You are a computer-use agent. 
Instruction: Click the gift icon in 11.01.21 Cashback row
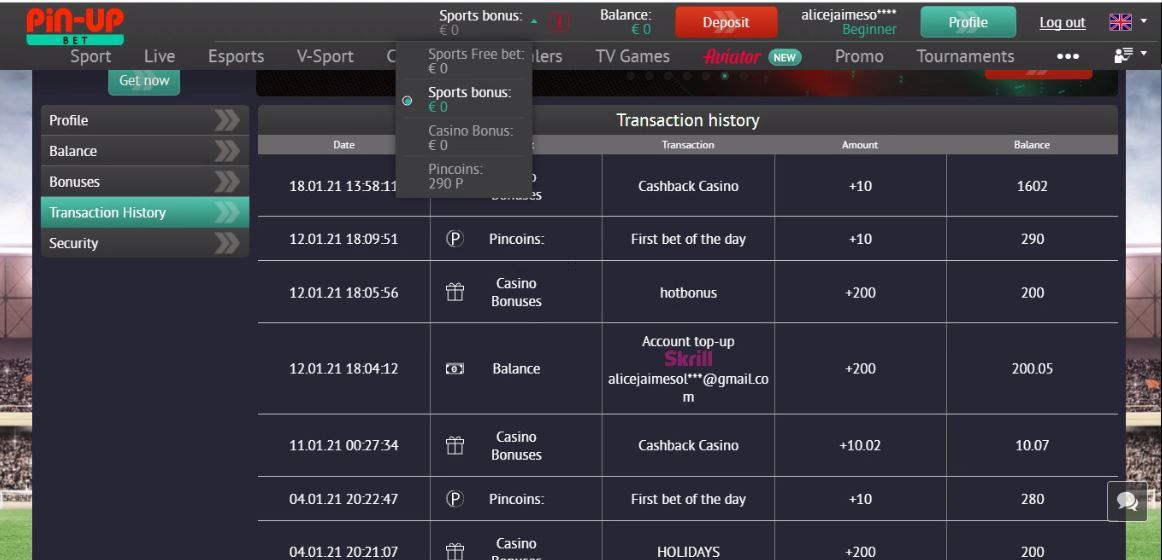(x=455, y=446)
